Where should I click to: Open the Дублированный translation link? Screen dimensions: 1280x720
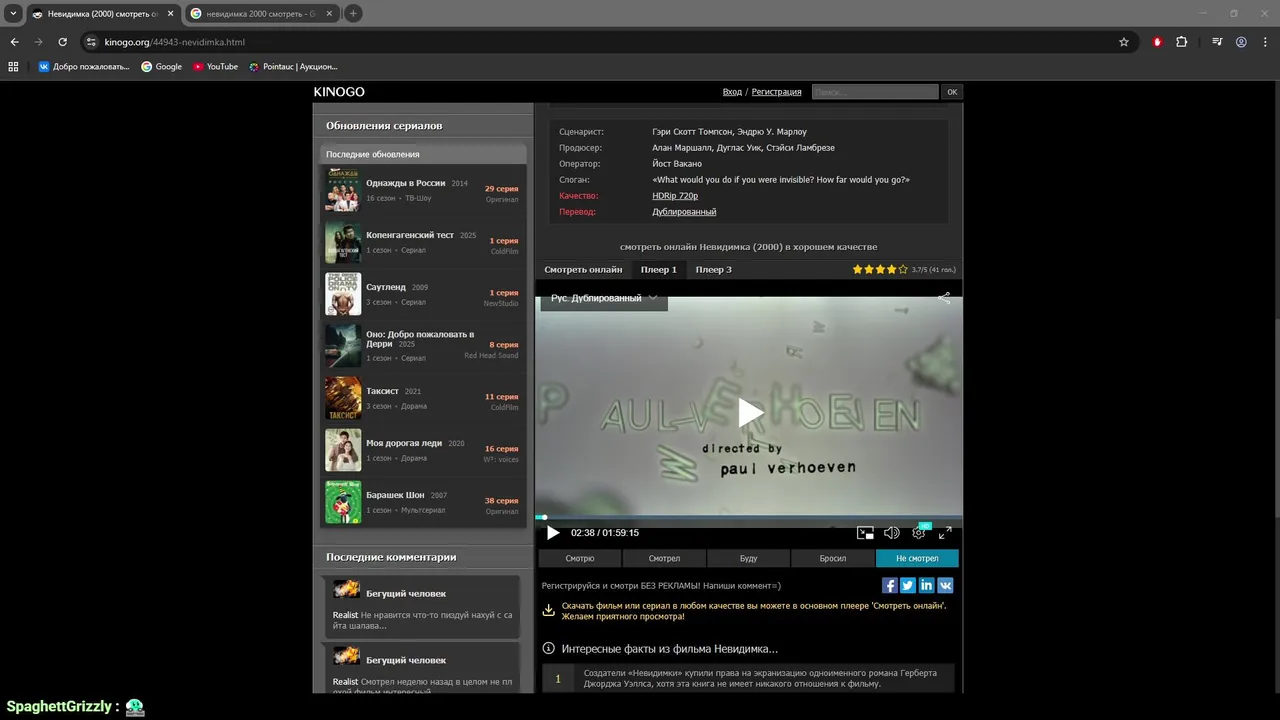[684, 212]
